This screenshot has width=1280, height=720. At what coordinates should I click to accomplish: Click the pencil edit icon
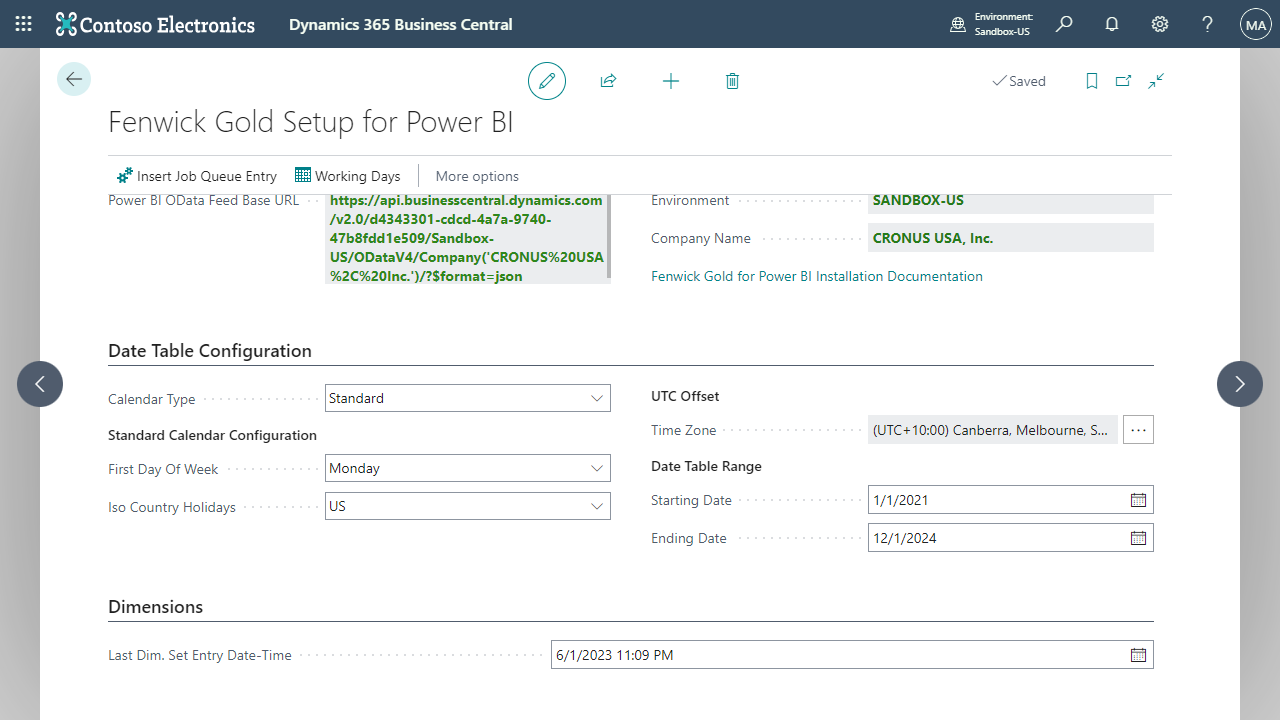(x=547, y=81)
